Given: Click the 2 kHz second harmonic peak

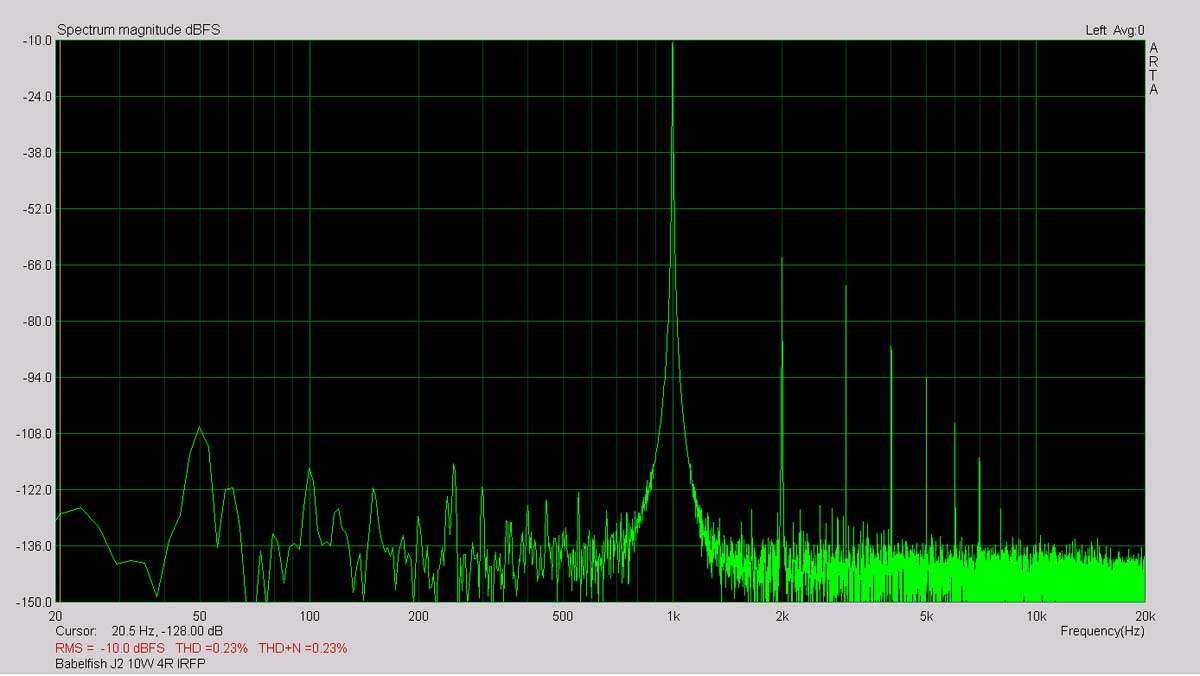Looking at the screenshot, I should 782,260.
